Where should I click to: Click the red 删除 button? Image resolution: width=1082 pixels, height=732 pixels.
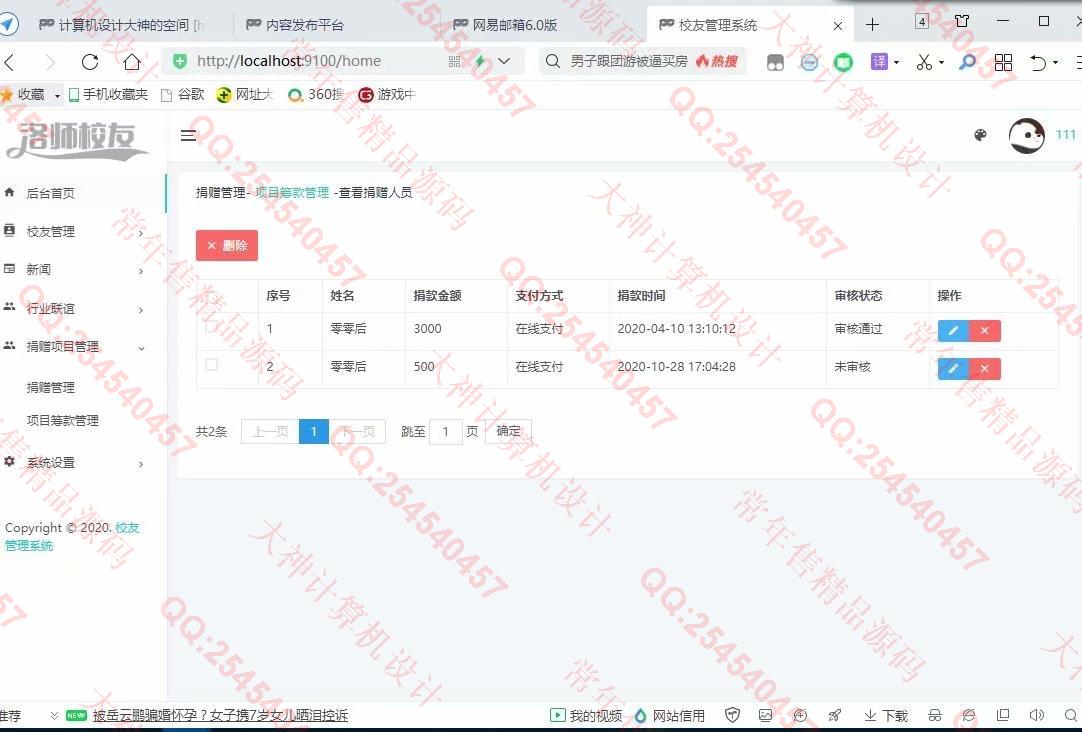pyautogui.click(x=227, y=246)
